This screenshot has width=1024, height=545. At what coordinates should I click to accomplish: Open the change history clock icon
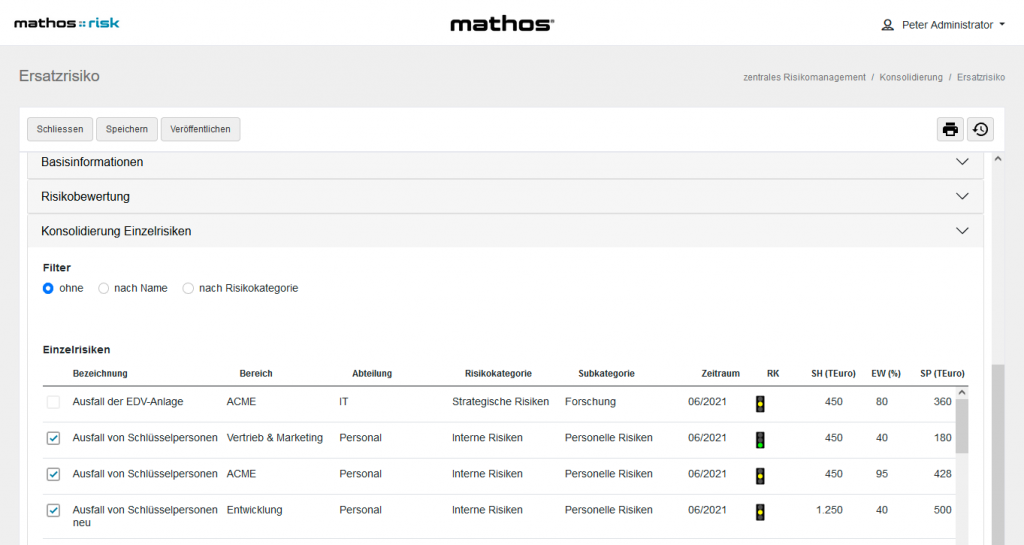click(x=980, y=129)
